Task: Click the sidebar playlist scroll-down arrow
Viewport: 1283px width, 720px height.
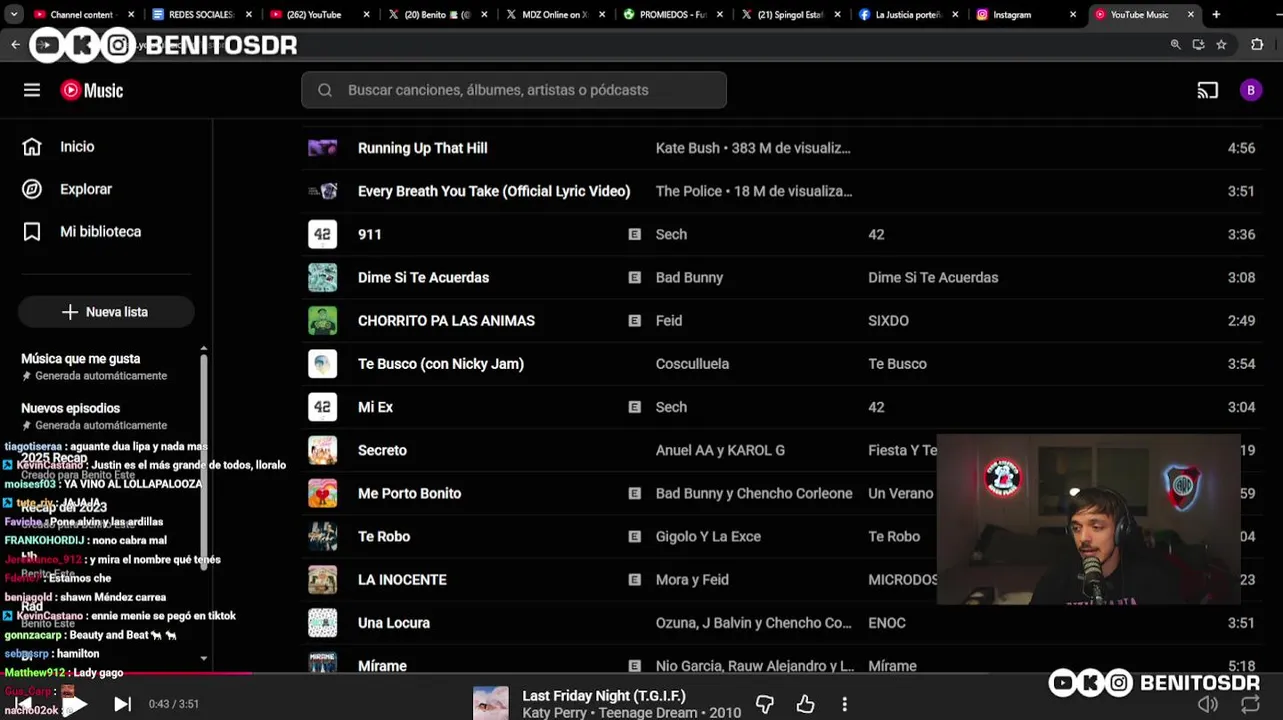Action: (204, 658)
